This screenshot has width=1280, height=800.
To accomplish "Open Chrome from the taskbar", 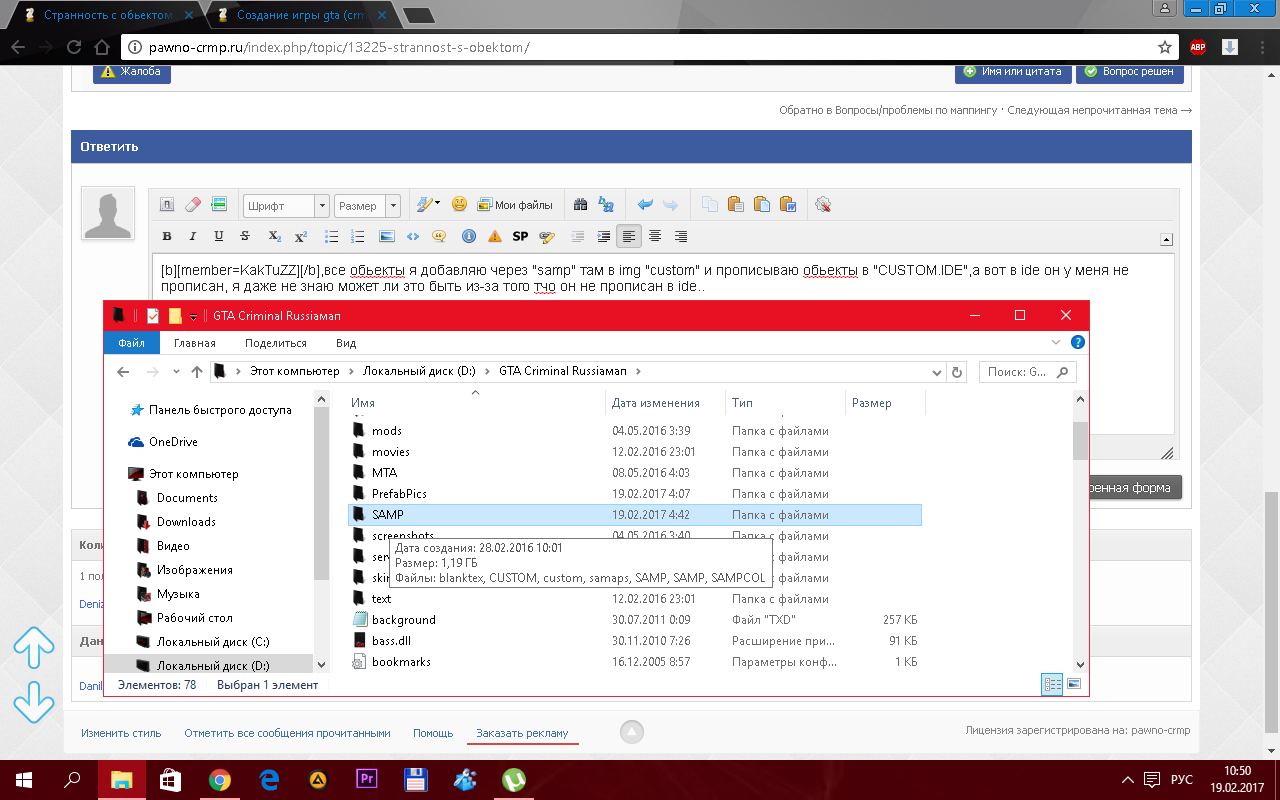I will [x=220, y=780].
